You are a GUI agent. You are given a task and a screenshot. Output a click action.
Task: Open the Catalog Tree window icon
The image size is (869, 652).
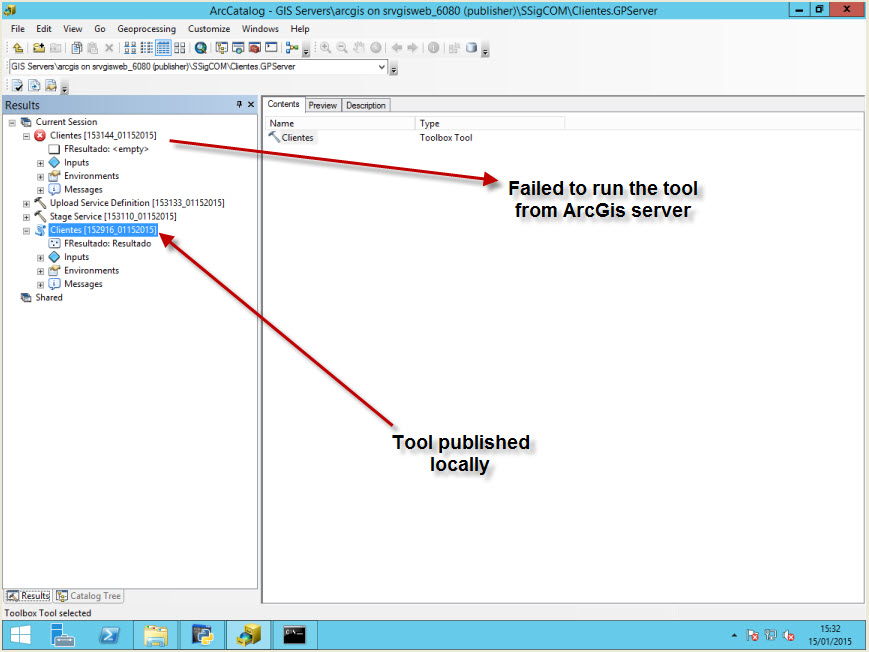(222, 48)
